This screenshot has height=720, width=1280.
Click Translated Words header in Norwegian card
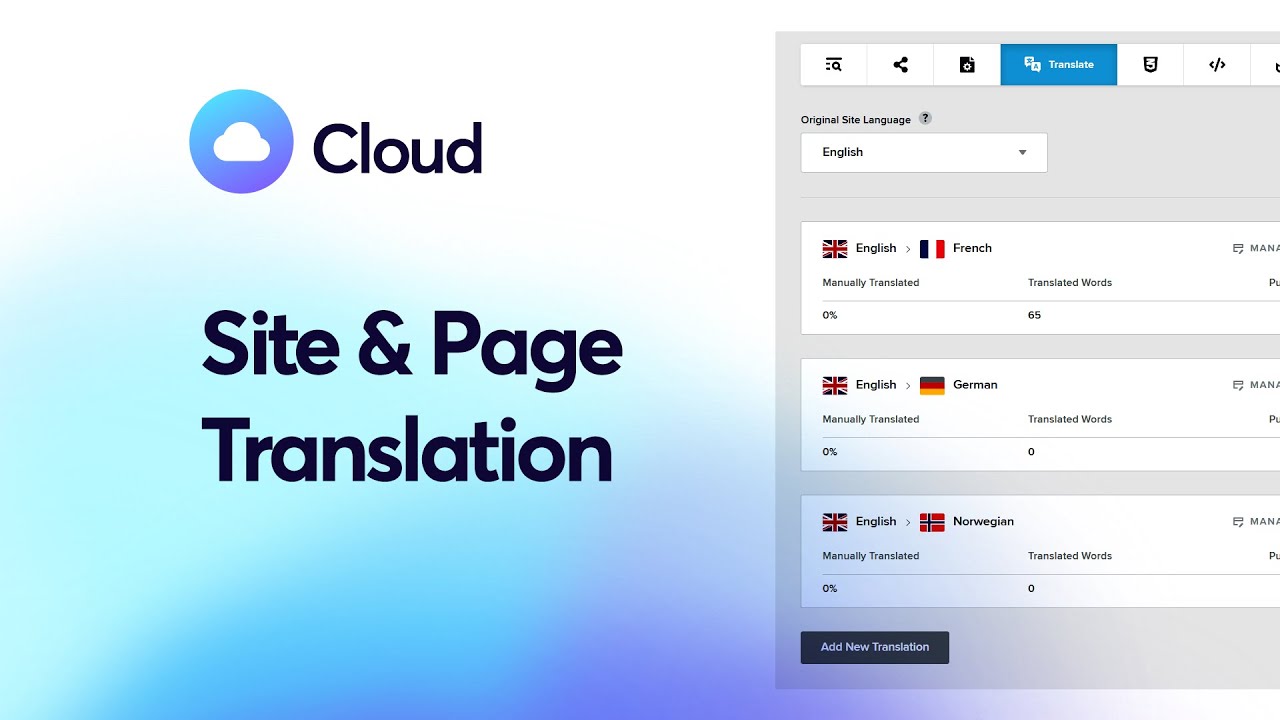pos(1070,556)
